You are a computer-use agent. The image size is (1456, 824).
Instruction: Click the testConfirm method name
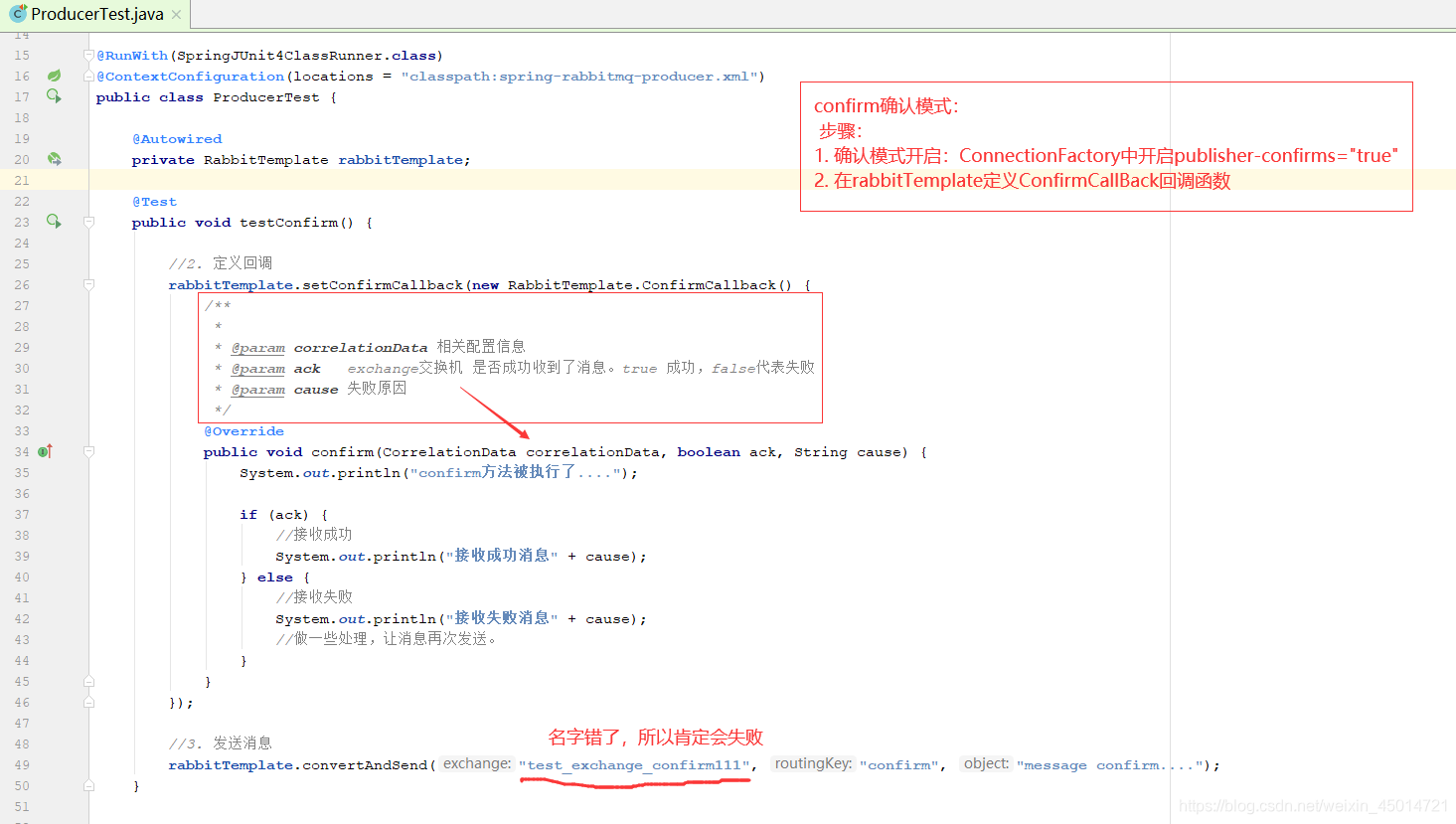[288, 223]
